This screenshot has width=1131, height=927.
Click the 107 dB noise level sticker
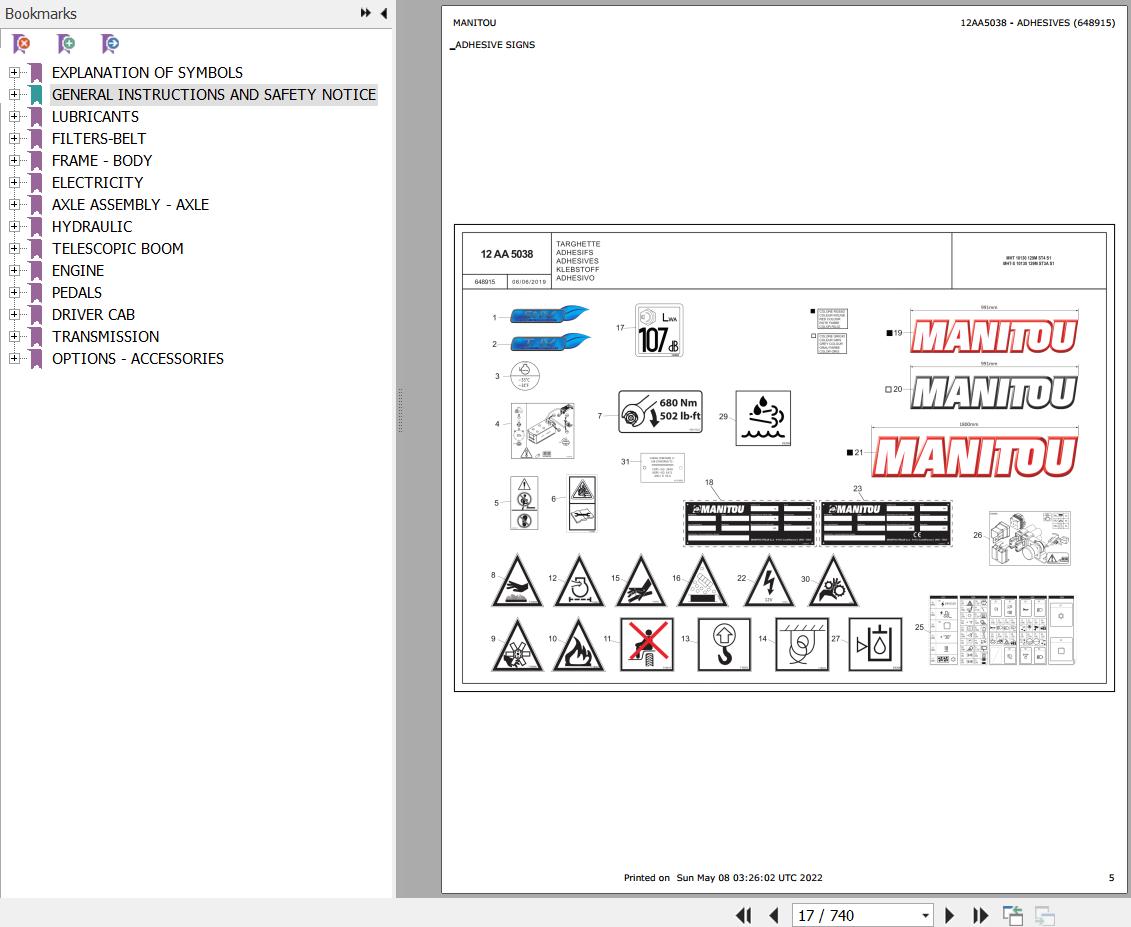click(659, 330)
